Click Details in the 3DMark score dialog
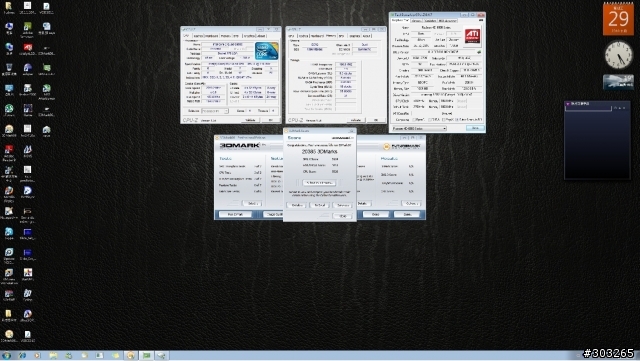 coord(296,205)
